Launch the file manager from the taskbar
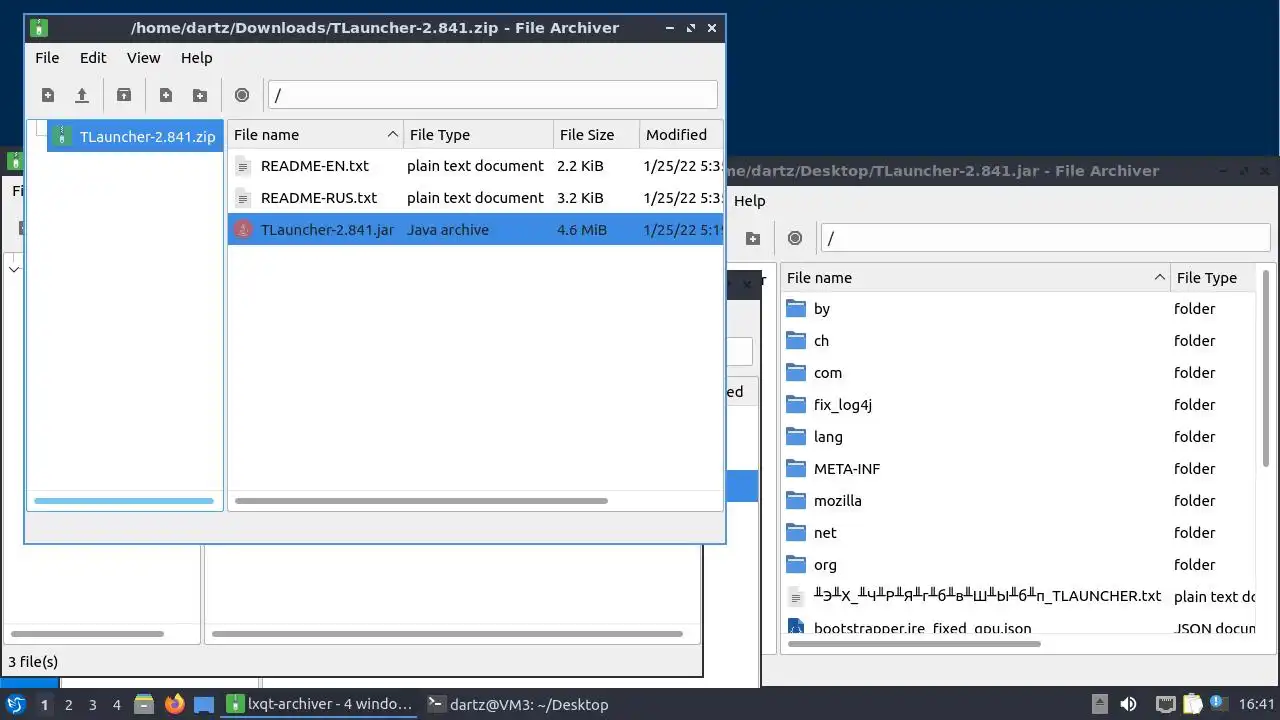This screenshot has width=1280, height=720. tap(144, 704)
